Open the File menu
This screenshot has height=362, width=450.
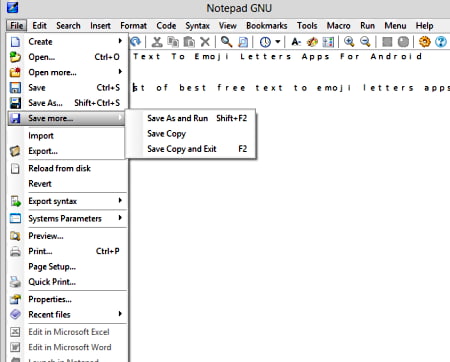point(16,25)
